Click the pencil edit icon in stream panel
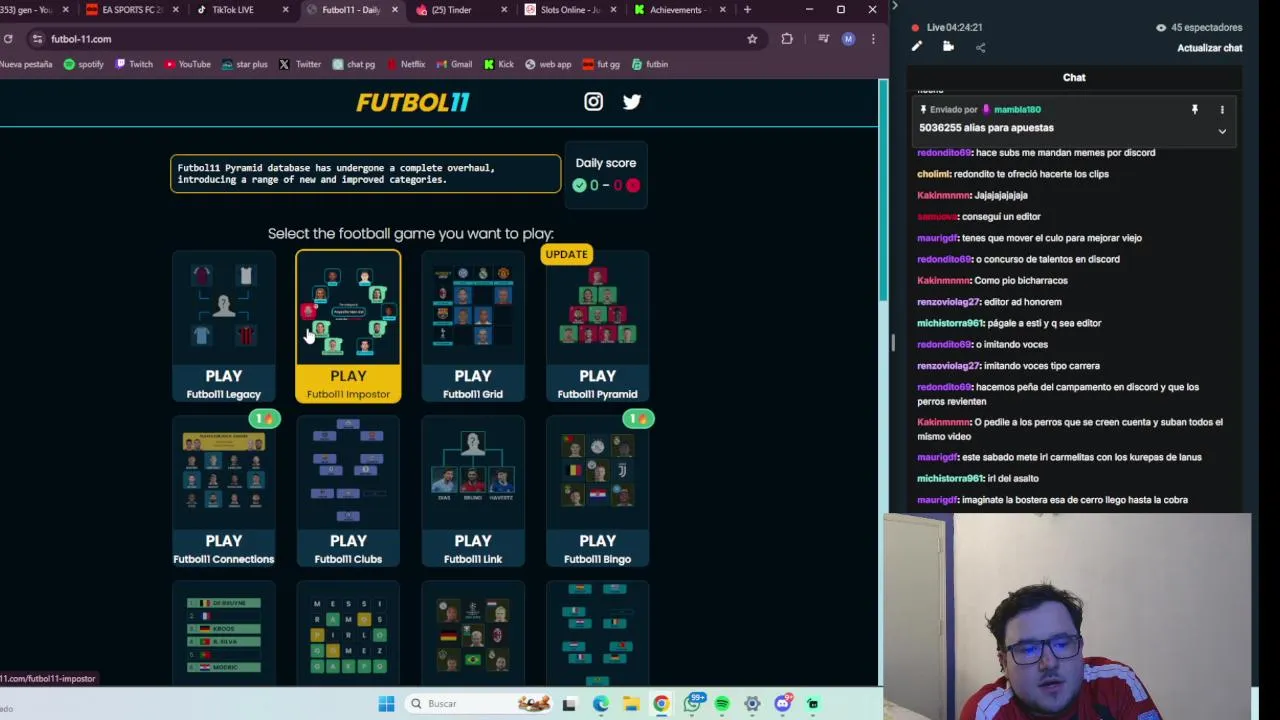The width and height of the screenshot is (1280, 720). point(917,47)
